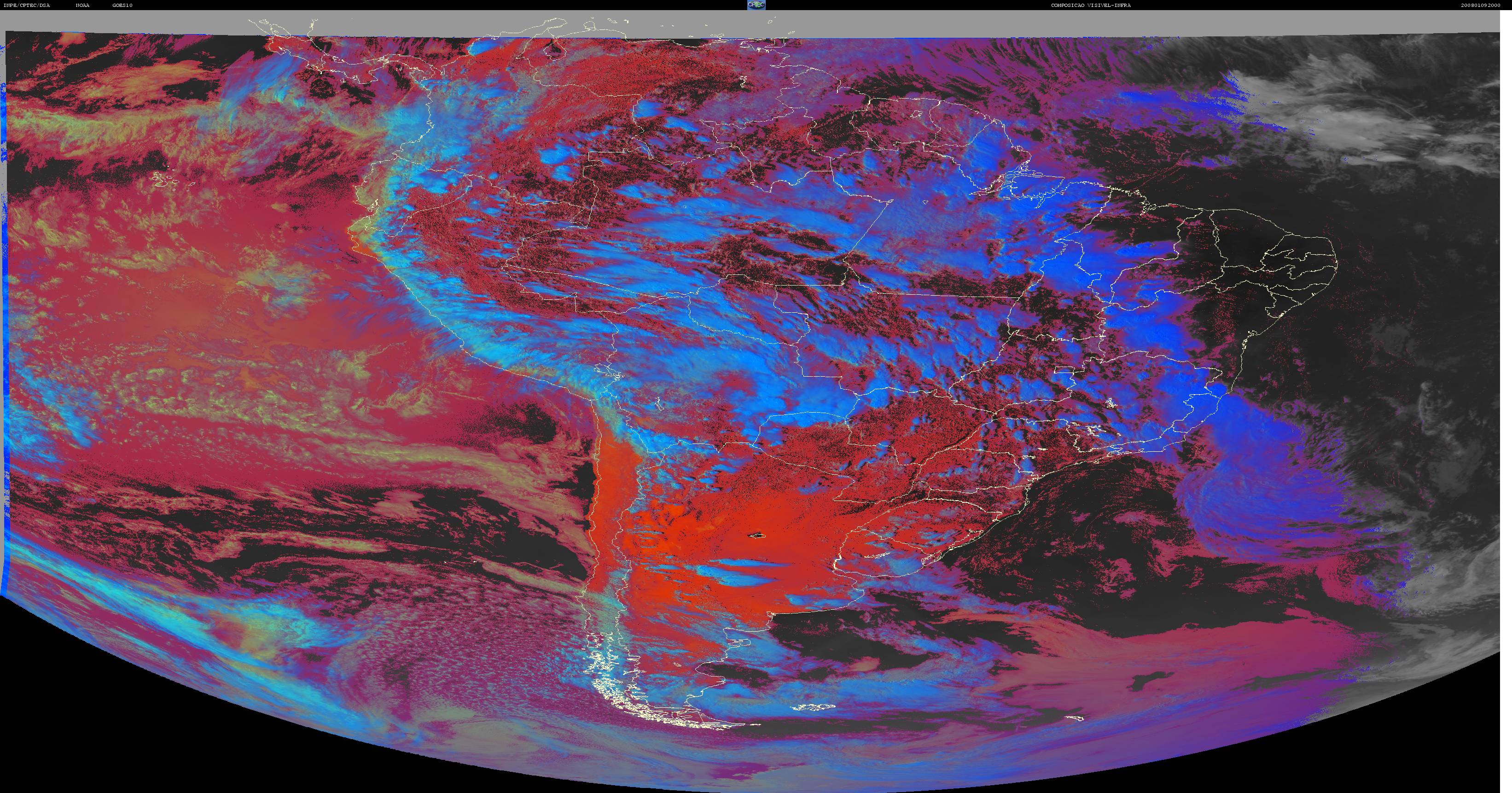Click the GOES10 satellite label
The image size is (1512, 793).
122,5
